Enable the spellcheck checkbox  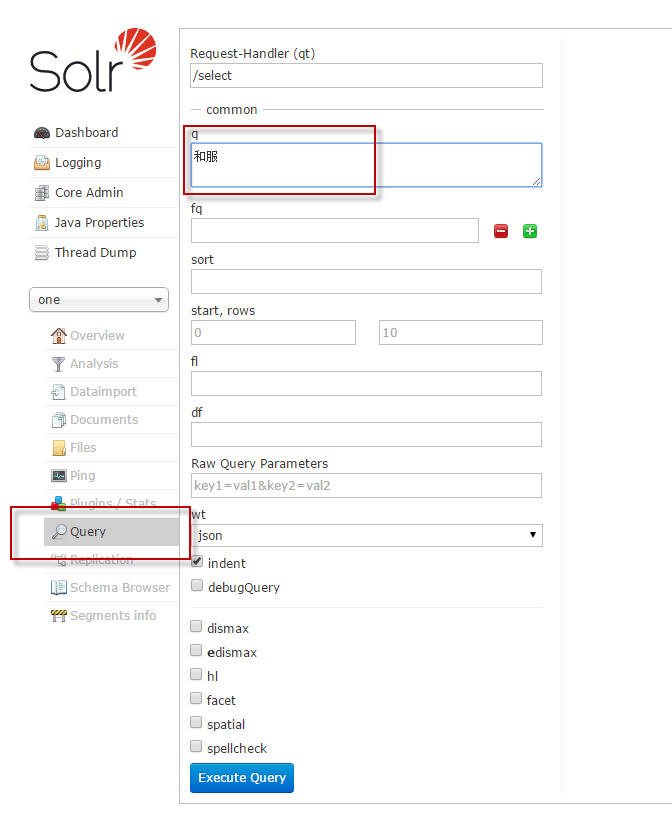point(196,746)
